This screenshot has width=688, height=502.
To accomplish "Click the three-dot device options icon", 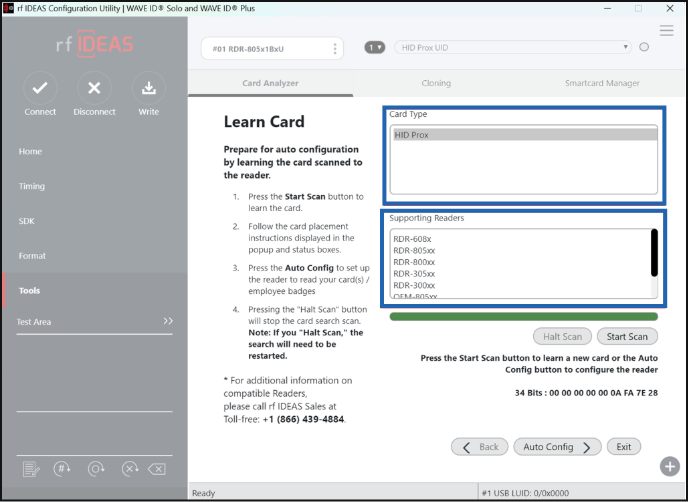I will pos(335,49).
